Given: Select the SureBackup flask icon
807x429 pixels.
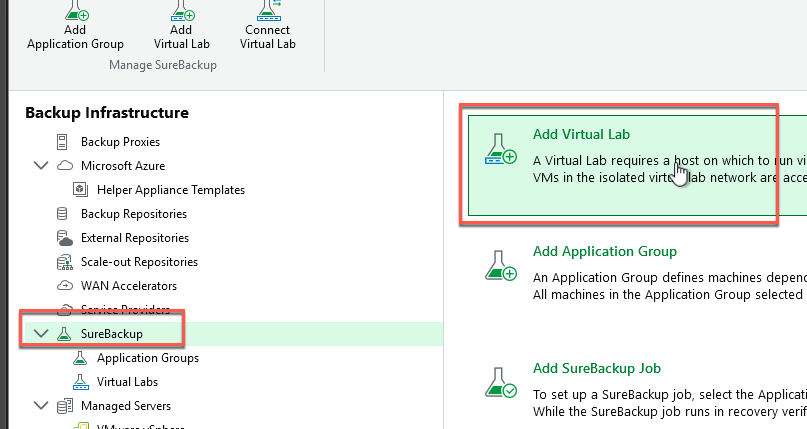Looking at the screenshot, I should (65, 334).
